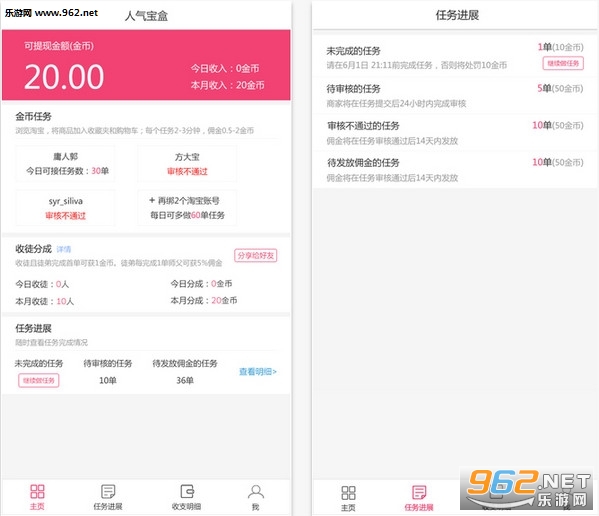This screenshot has width=599, height=516.
Task: Tap 待发放佣金的任务 36单 in left screen
Action: 185,372
